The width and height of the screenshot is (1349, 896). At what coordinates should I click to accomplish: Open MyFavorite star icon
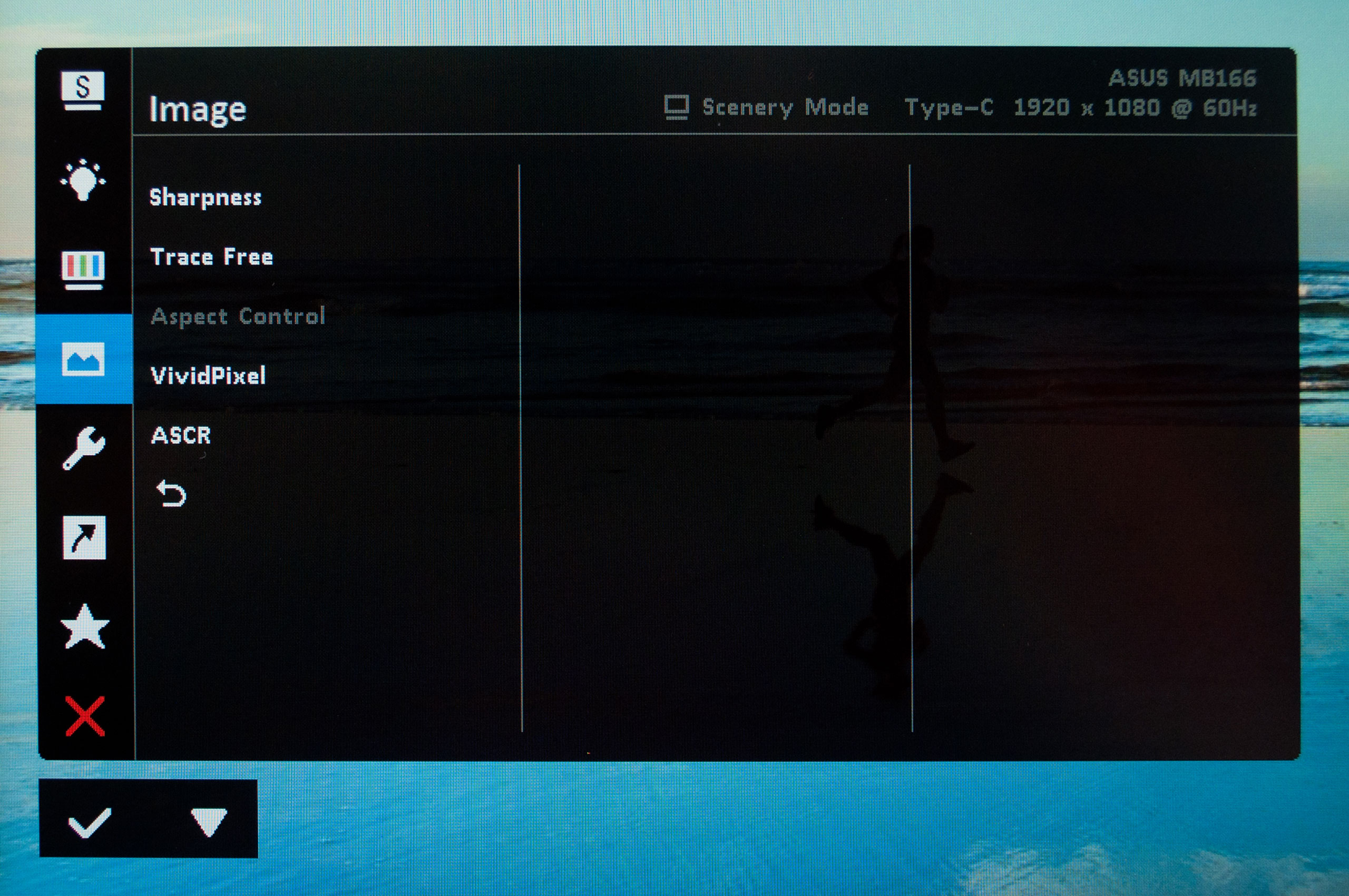85,627
